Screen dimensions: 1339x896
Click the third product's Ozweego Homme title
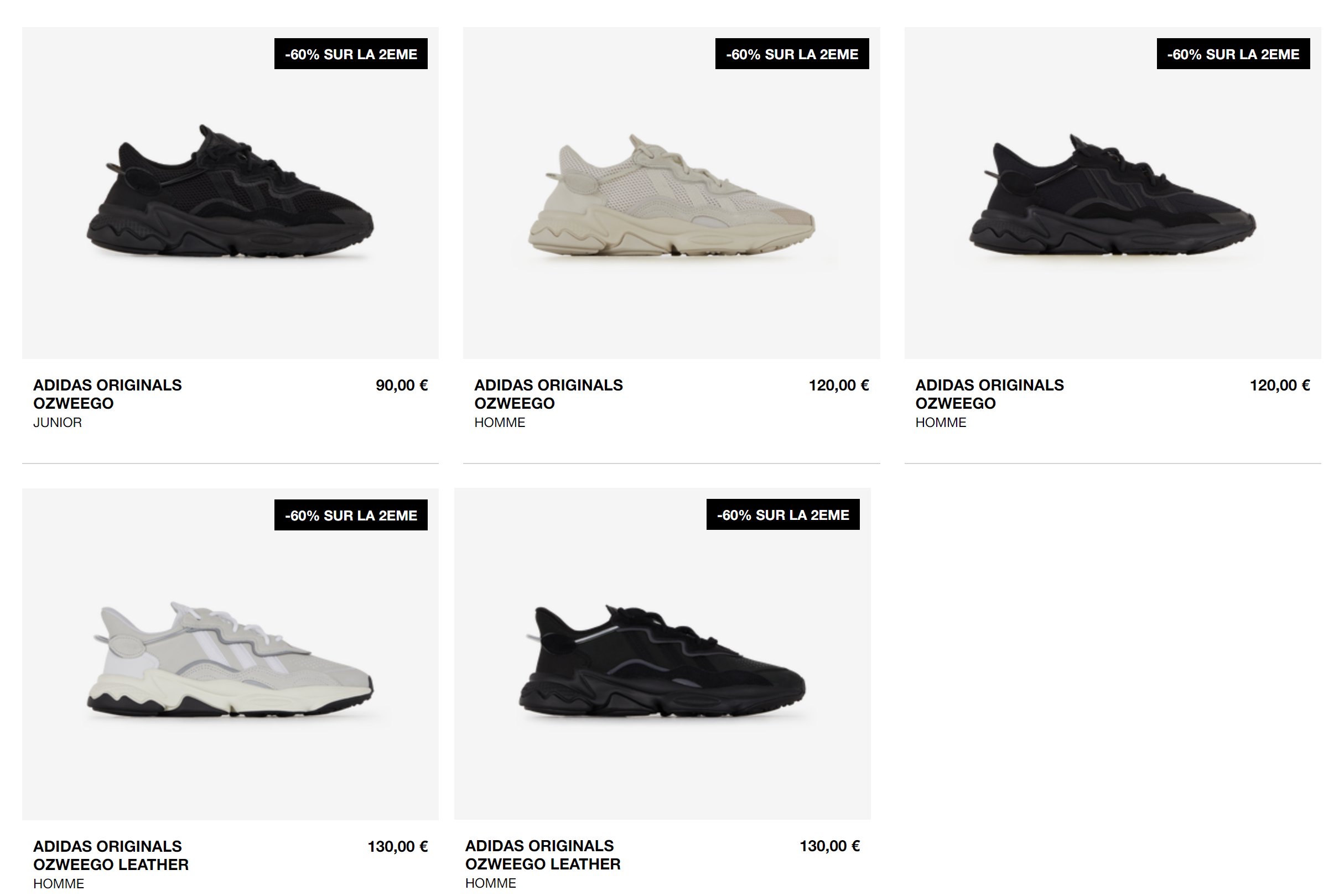[990, 394]
